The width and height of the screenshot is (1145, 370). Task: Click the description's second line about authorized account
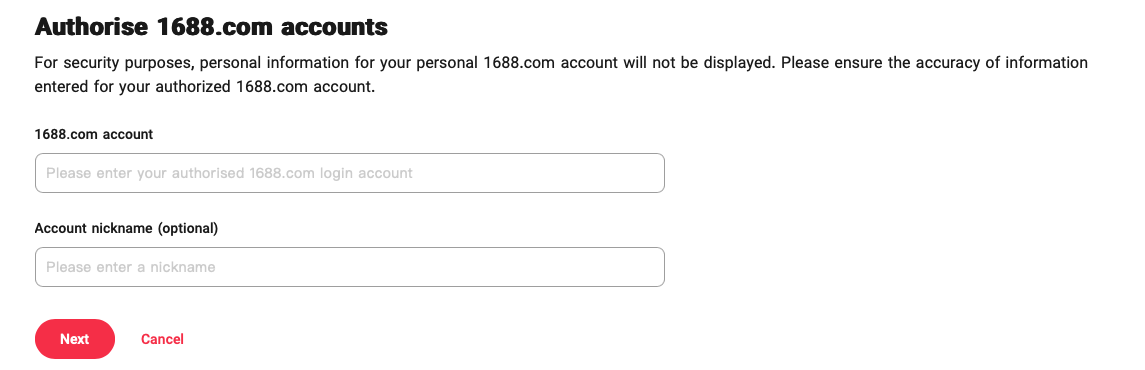tap(204, 87)
